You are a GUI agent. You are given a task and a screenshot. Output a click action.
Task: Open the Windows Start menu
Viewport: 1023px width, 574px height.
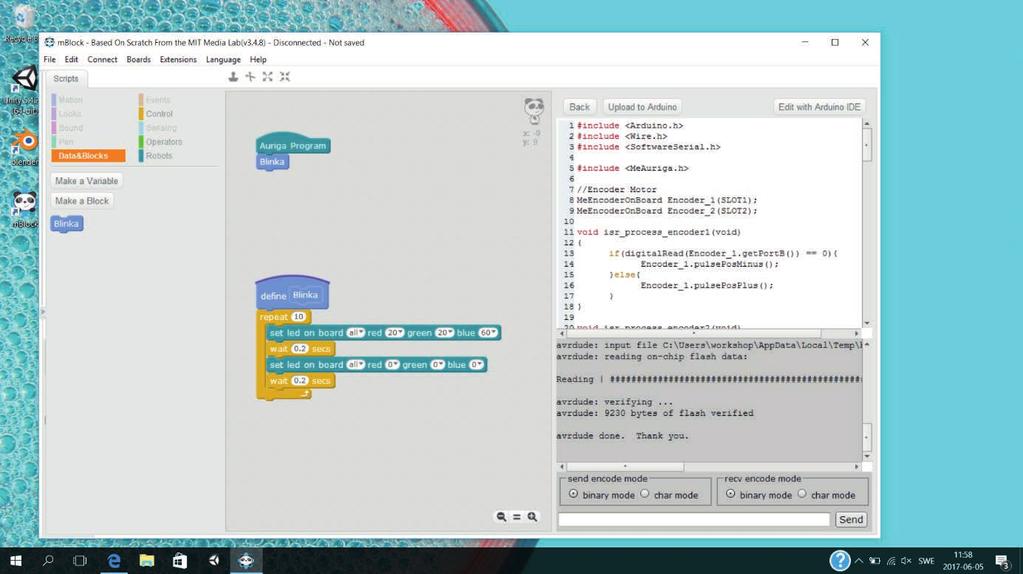coord(16,560)
